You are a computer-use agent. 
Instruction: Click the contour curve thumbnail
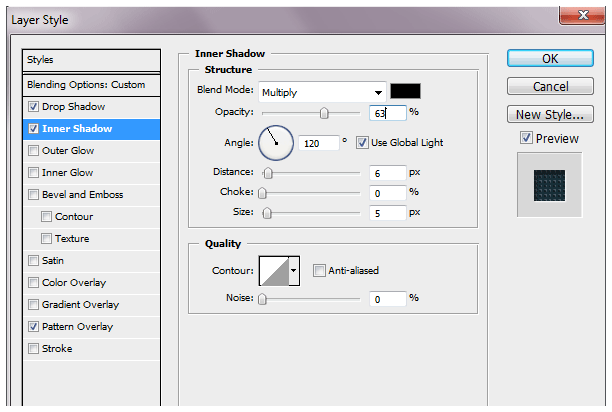(273, 270)
